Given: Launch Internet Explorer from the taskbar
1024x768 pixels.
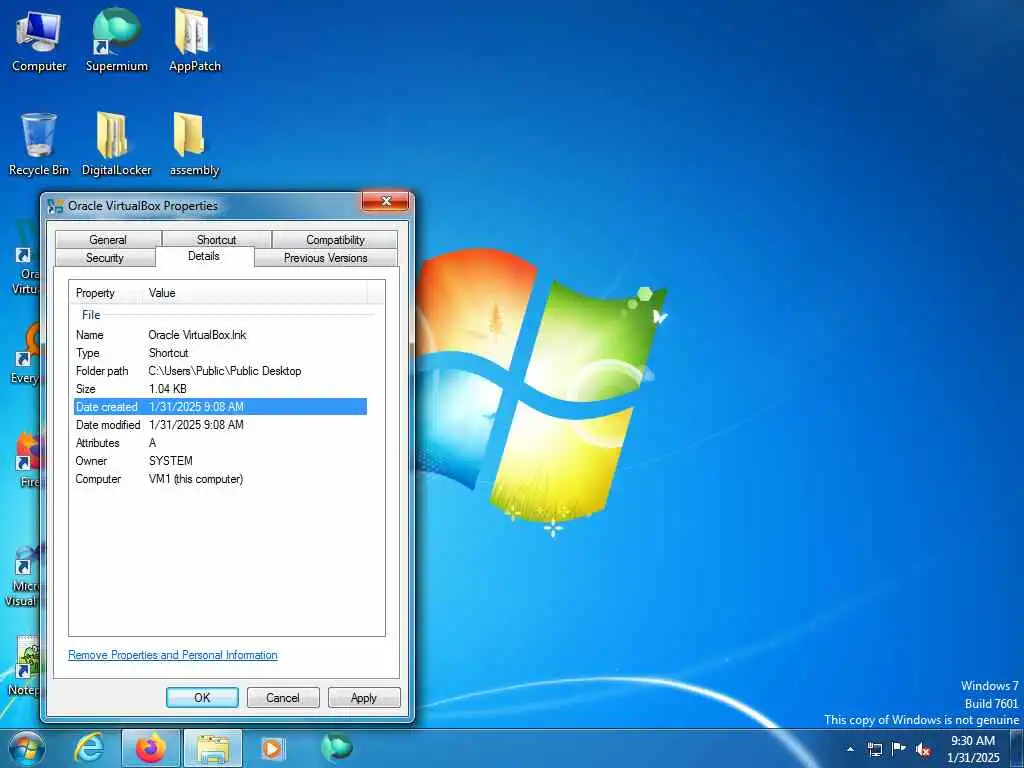Looking at the screenshot, I should point(89,748).
